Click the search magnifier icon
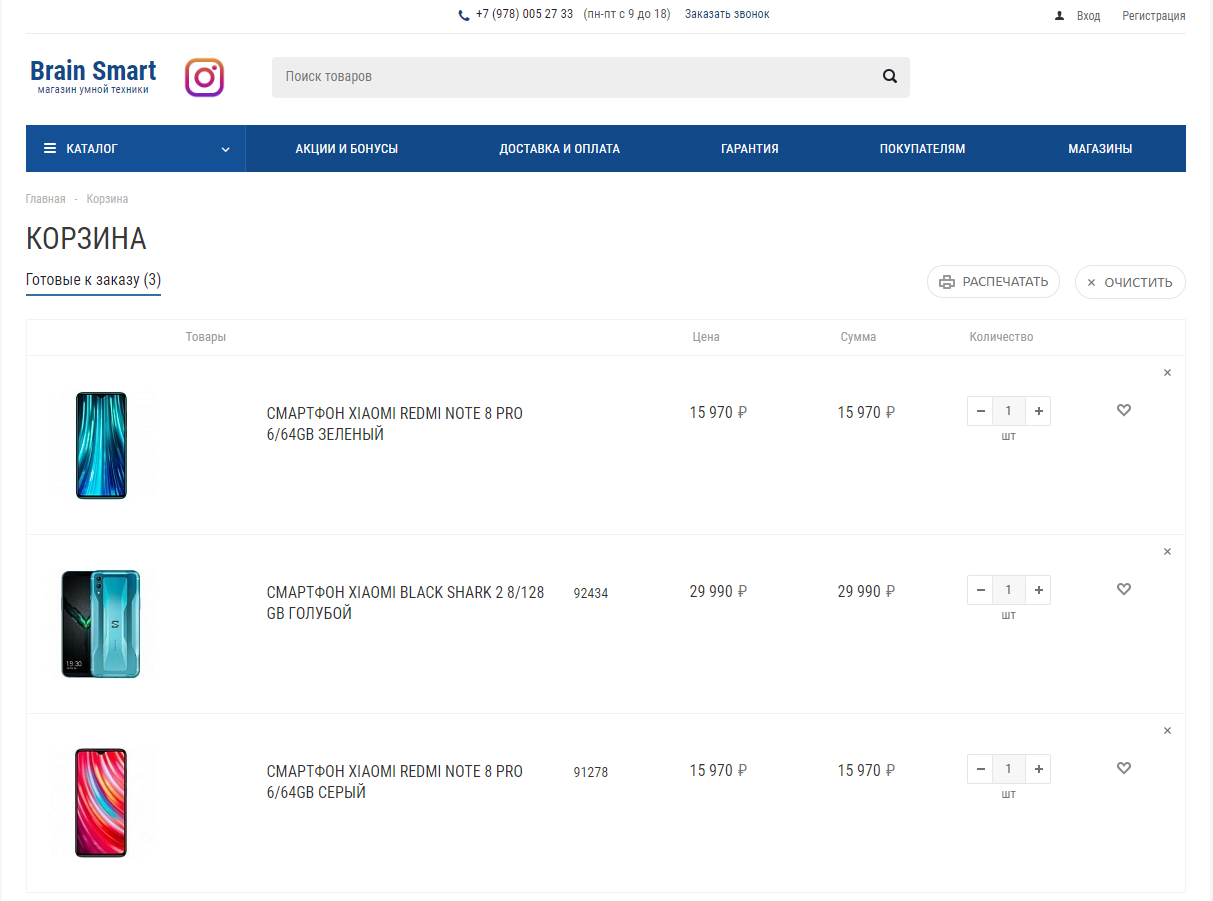Viewport: 1213px width, 901px height. click(x=890, y=76)
